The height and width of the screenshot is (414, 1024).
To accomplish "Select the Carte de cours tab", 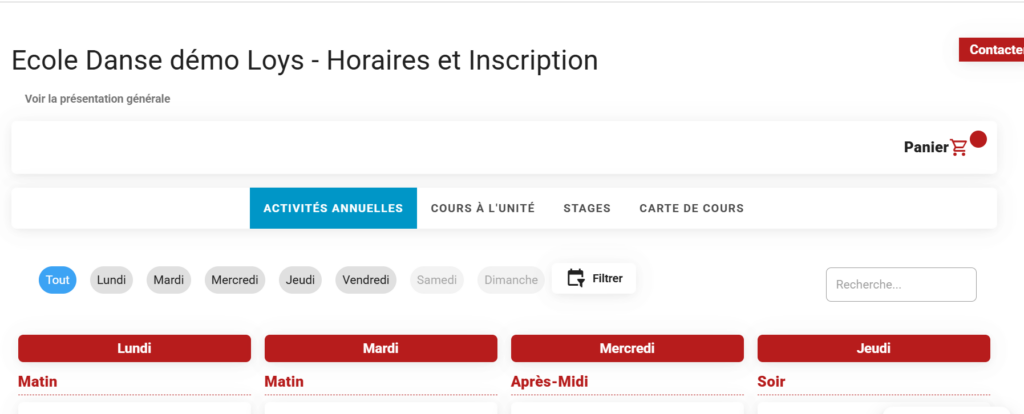I will (x=691, y=208).
